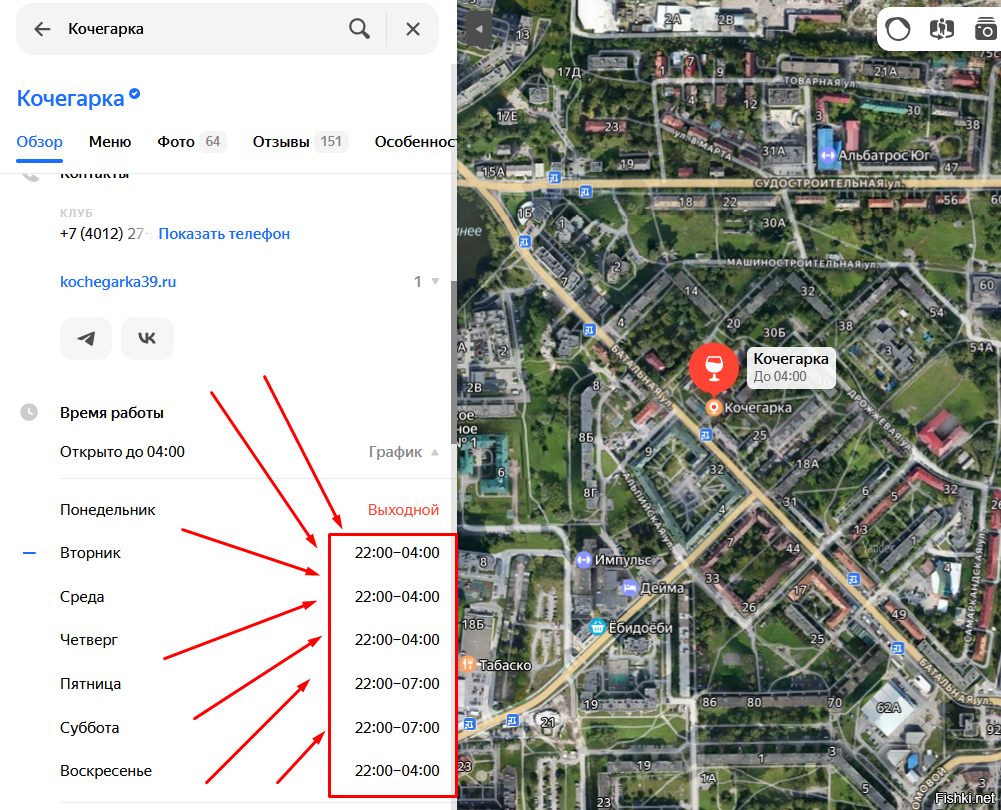Click the Кочегарка map balloon label
The image size is (1001, 810).
pos(791,368)
